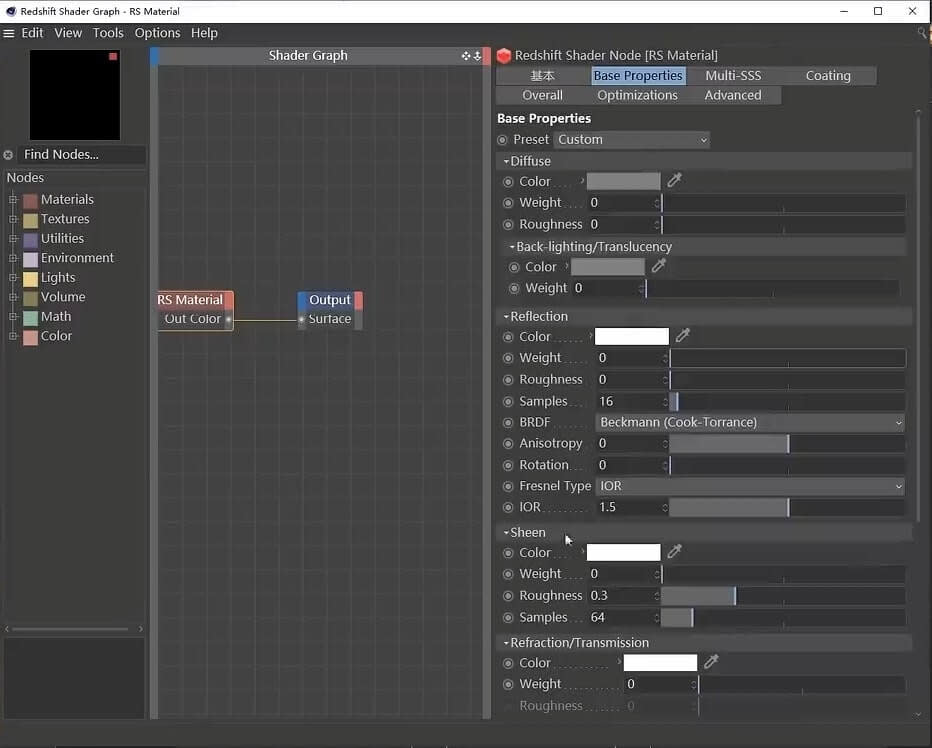Image resolution: width=932 pixels, height=748 pixels.
Task: Toggle animation dot for Anisotropy
Action: coord(508,444)
